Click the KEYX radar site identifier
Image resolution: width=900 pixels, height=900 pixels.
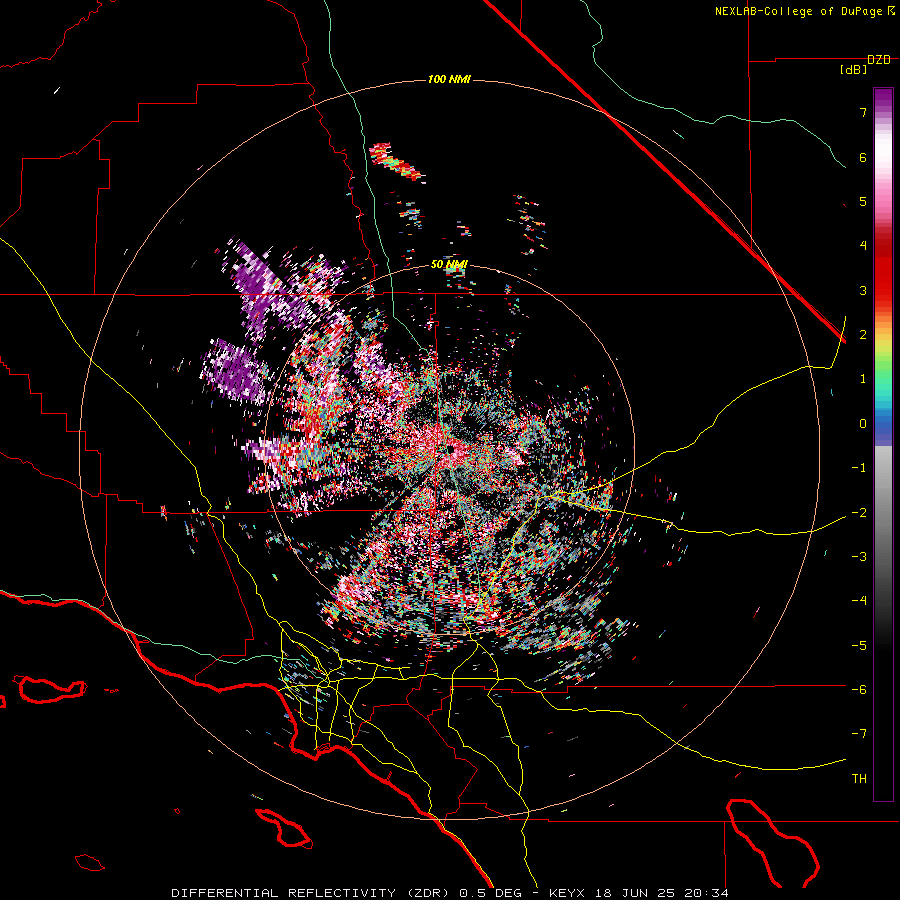567,893
